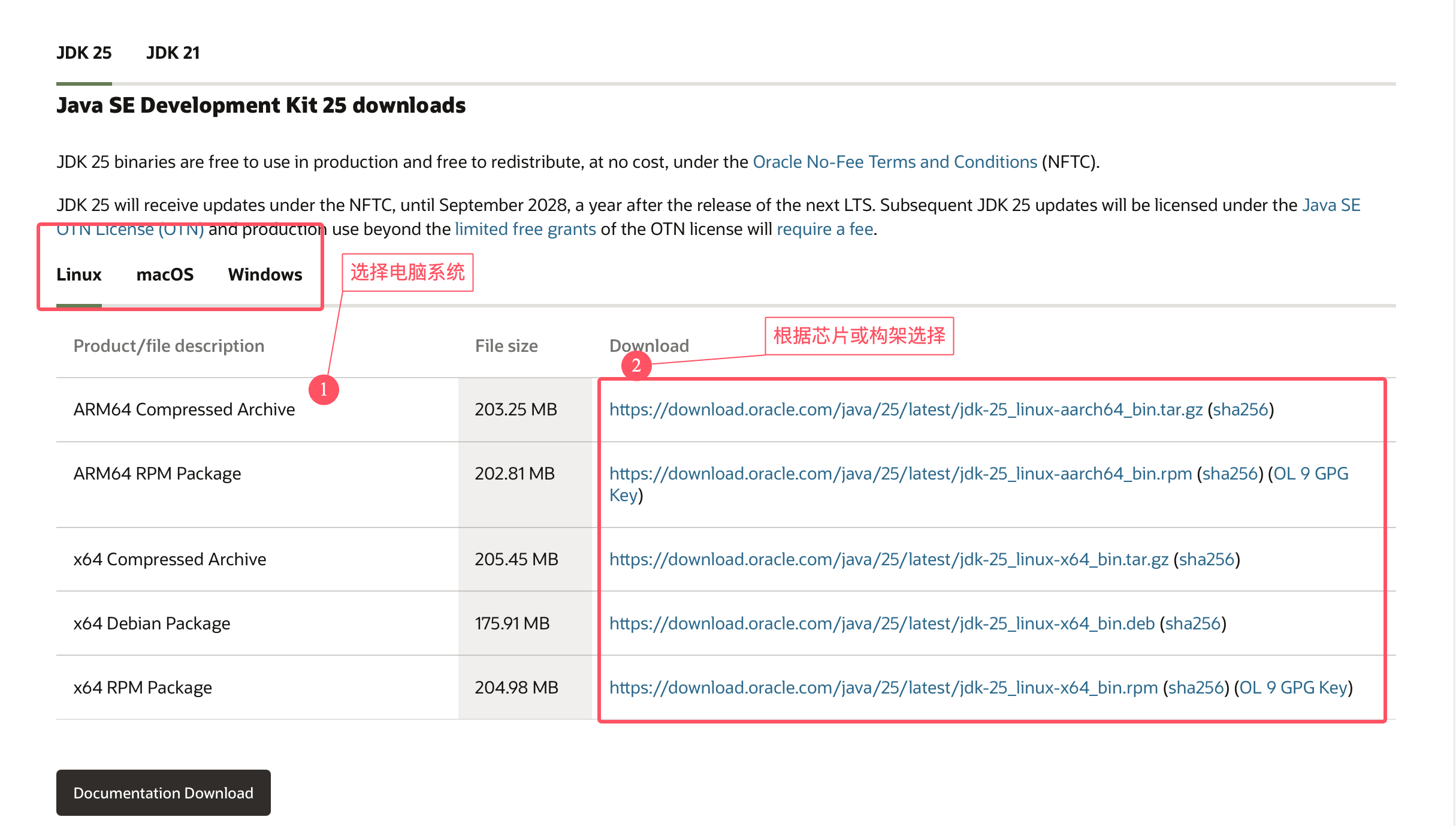This screenshot has width=1456, height=826.
Task: Click the 'ARM64 Compressed Archive' description text
Action: click(x=184, y=409)
